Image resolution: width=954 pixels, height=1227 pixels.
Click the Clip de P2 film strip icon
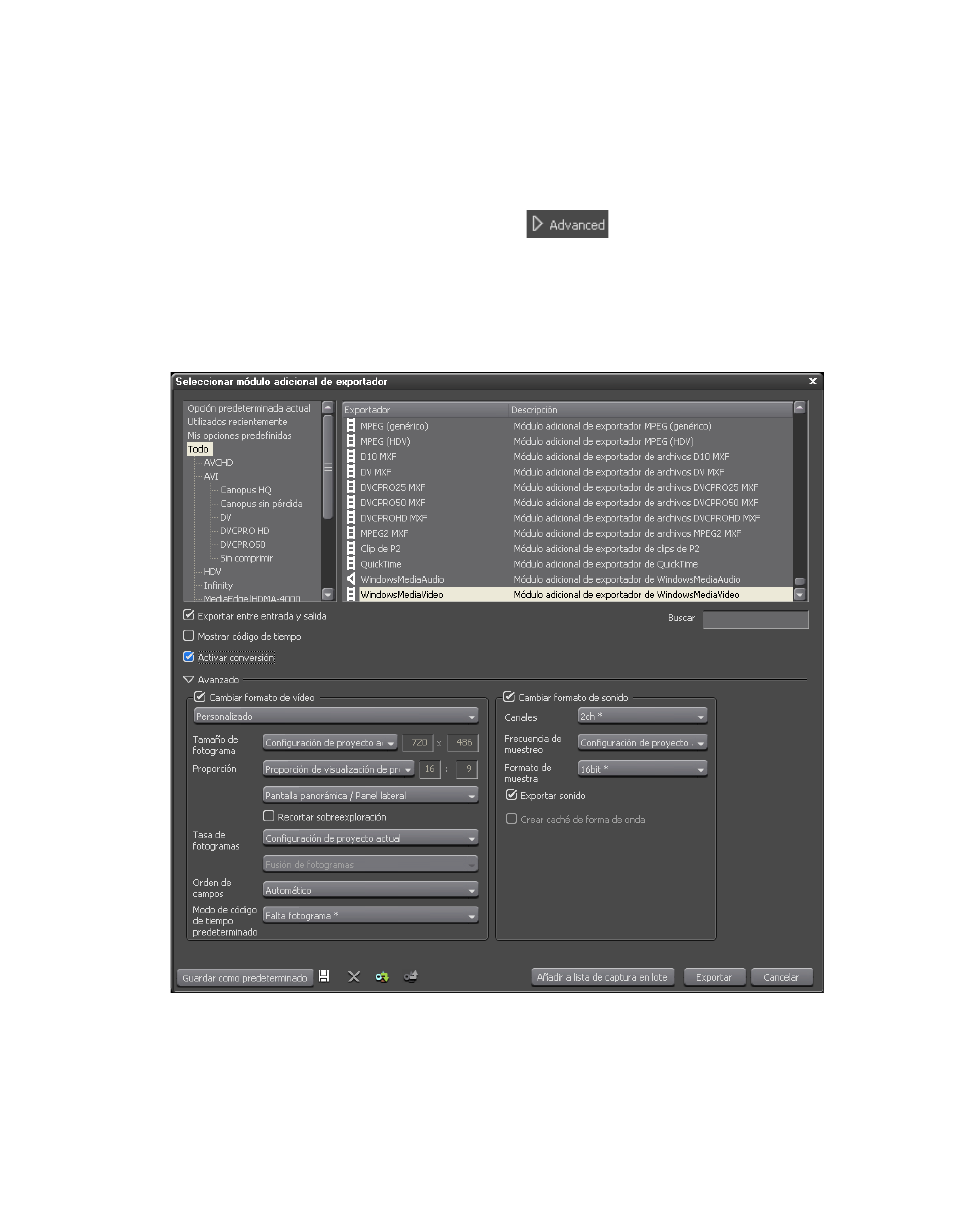tap(351, 548)
